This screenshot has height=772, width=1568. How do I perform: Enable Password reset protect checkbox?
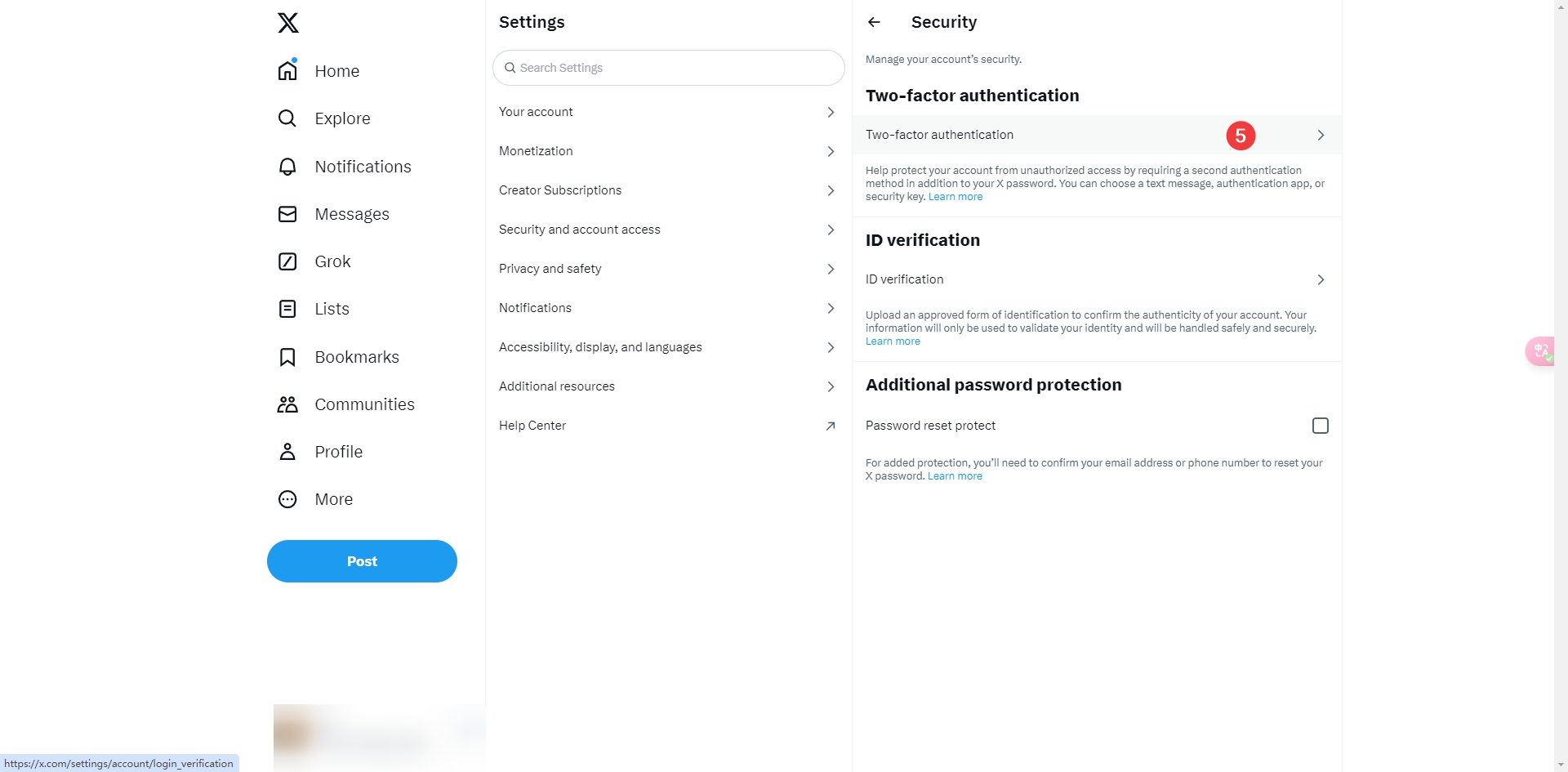coord(1320,426)
